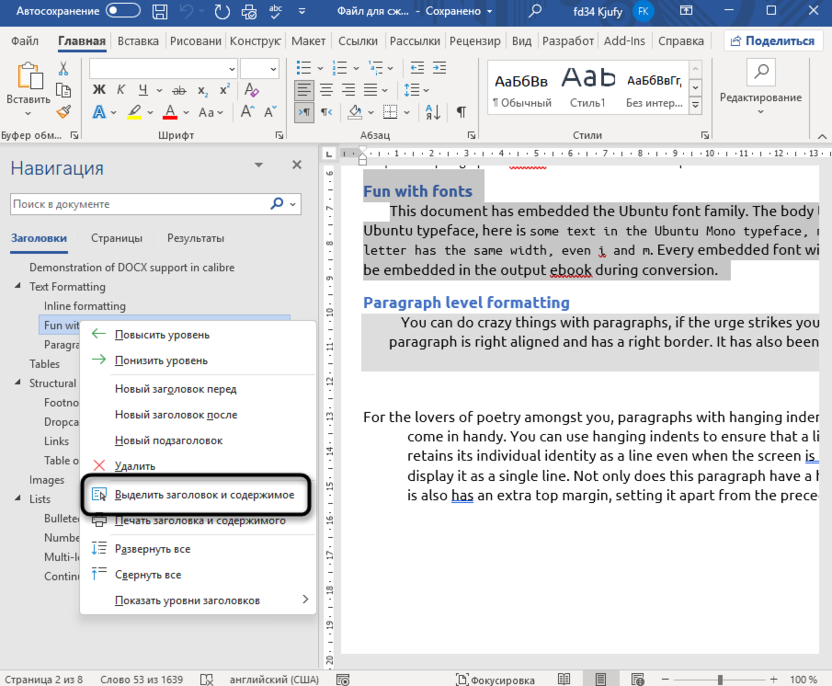832x686 pixels.
Task: Click the search magnifier icon in Editing group
Action: coord(760,71)
